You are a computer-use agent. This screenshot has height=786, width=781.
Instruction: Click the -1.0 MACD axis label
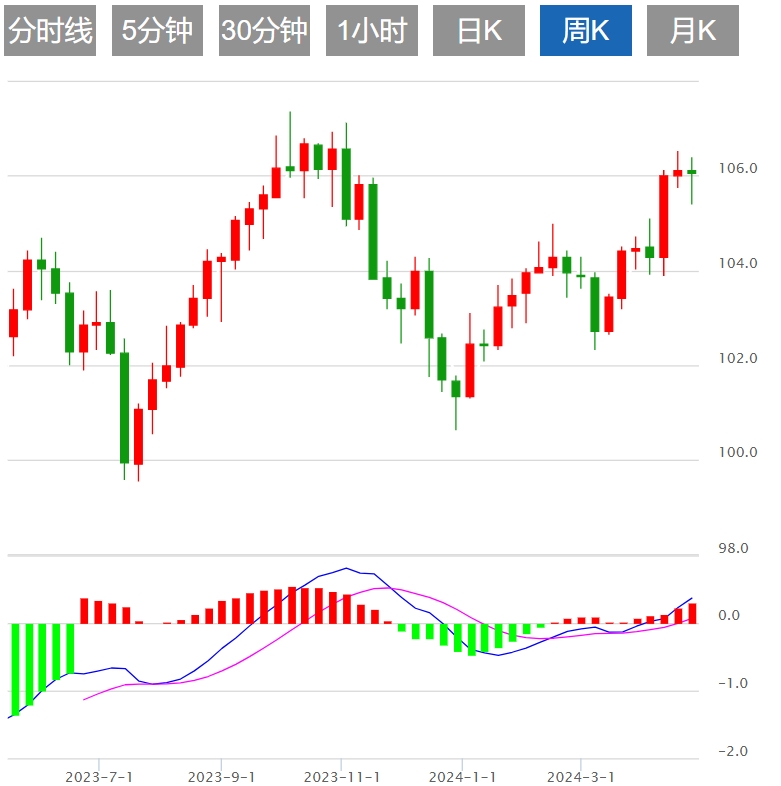[735, 683]
